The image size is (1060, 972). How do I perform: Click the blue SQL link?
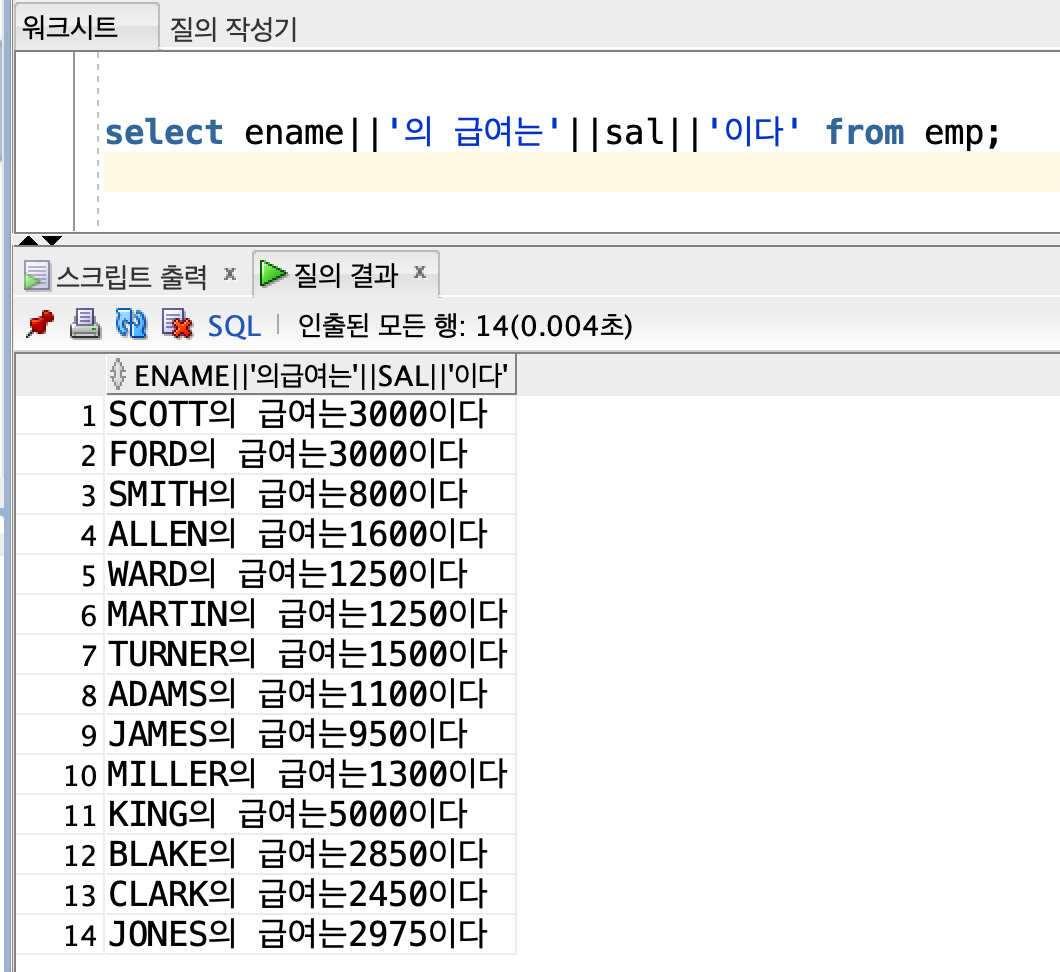click(x=234, y=326)
